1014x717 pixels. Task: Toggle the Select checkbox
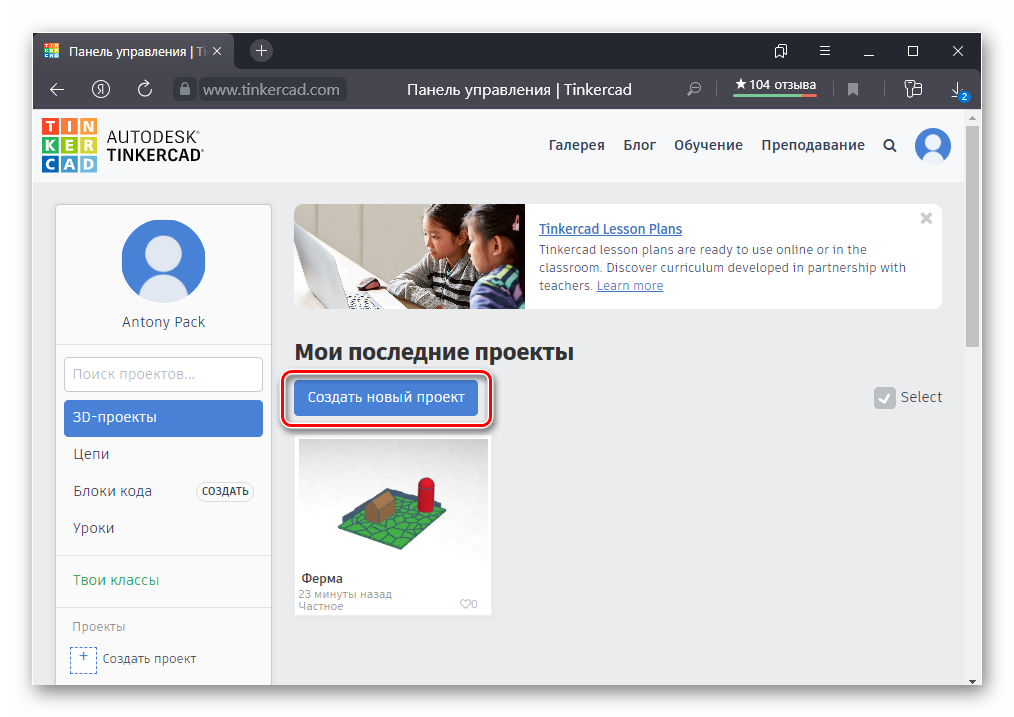[x=884, y=397]
